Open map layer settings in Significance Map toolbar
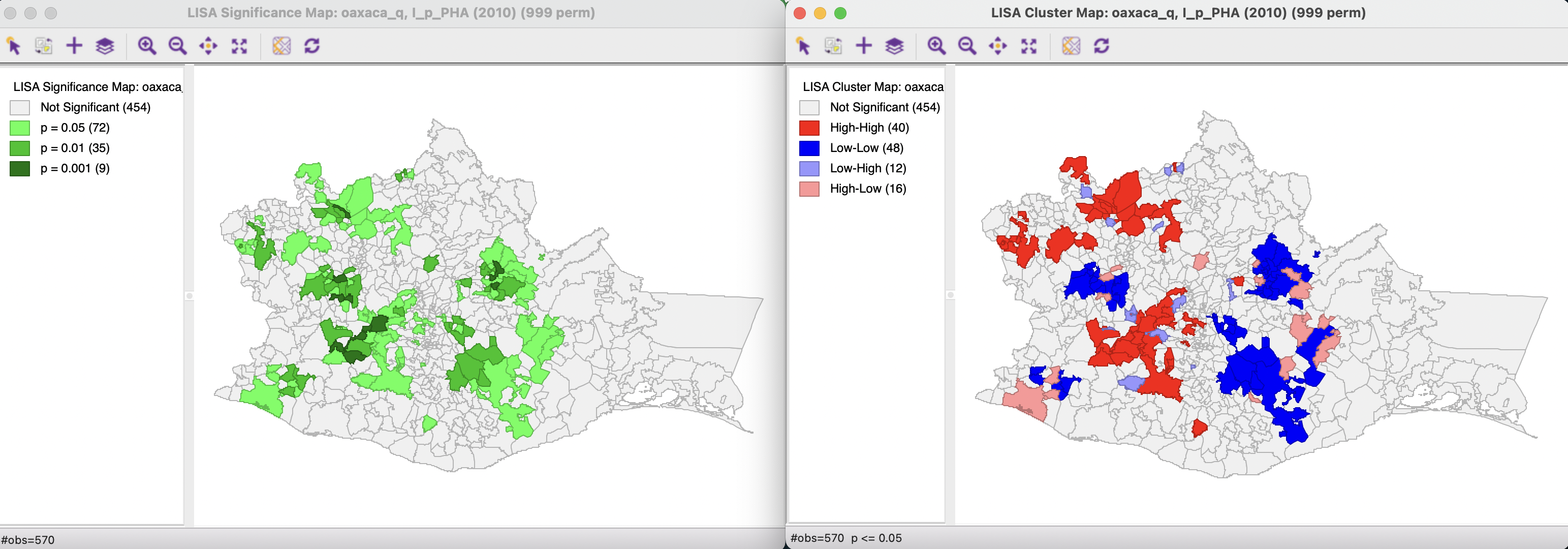Image resolution: width=1568 pixels, height=549 pixels. (x=105, y=46)
